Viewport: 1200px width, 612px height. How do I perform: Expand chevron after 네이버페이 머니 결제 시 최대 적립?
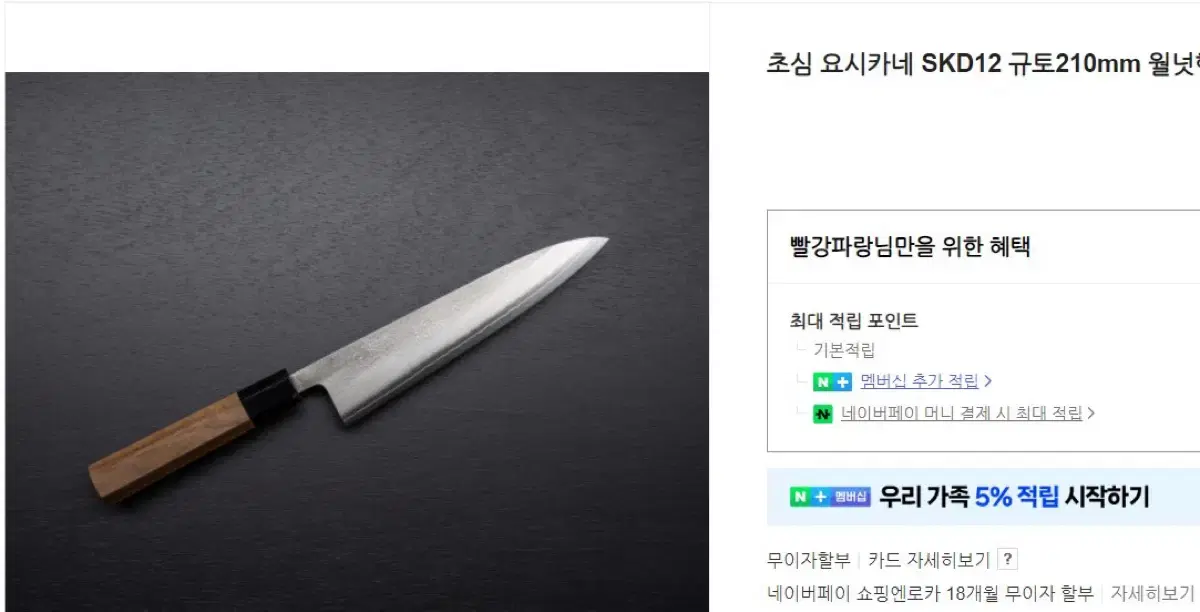[x=1091, y=413]
